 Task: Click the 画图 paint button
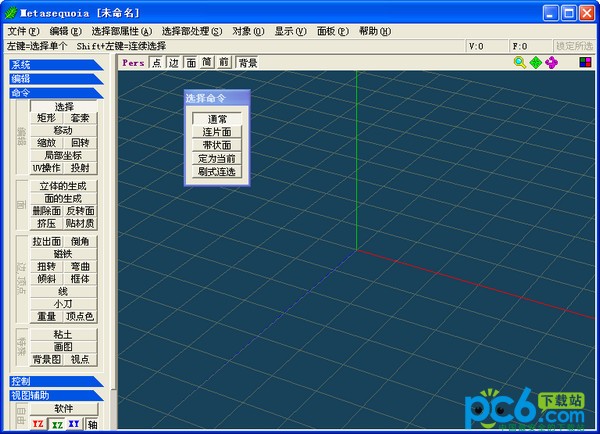(64, 347)
